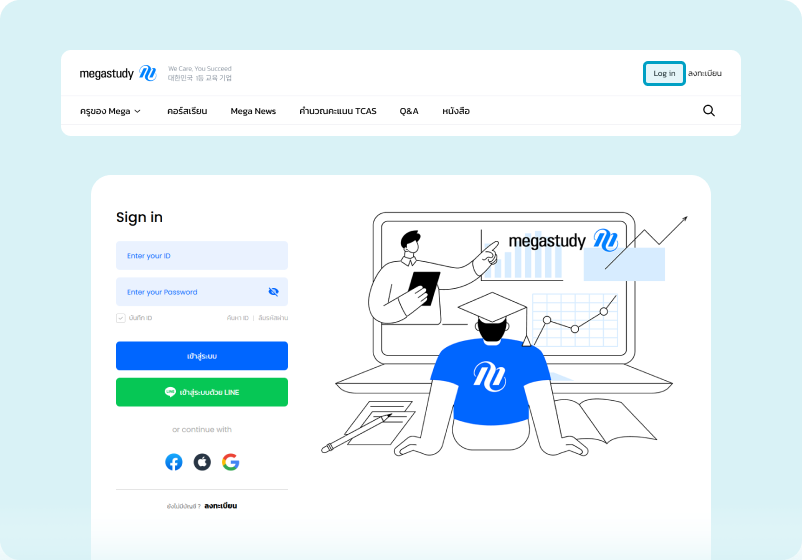Viewport: 802px width, 560px height.
Task: Focus the Enter your ID field
Action: tap(202, 255)
